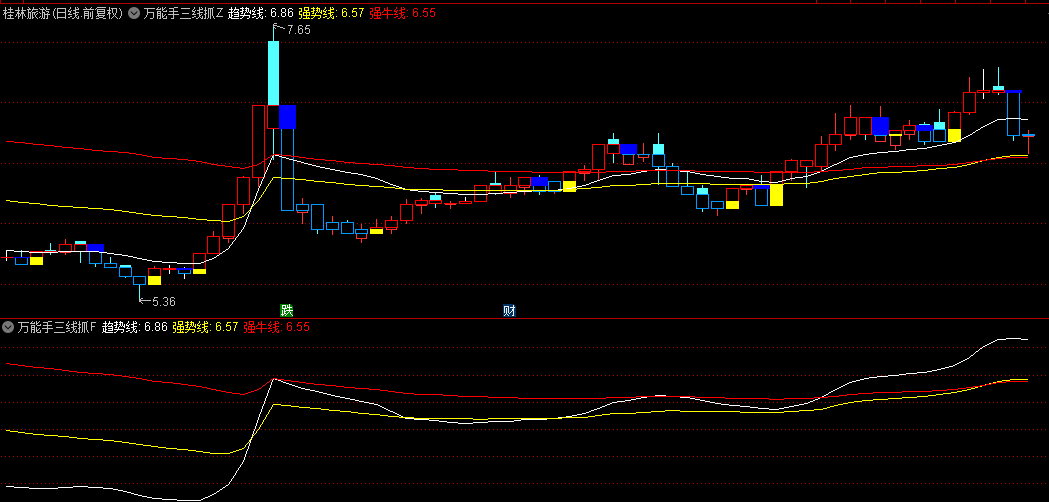Image resolution: width=1049 pixels, height=502 pixels.
Task: Click the 7.65 high price label
Action: [x=298, y=29]
